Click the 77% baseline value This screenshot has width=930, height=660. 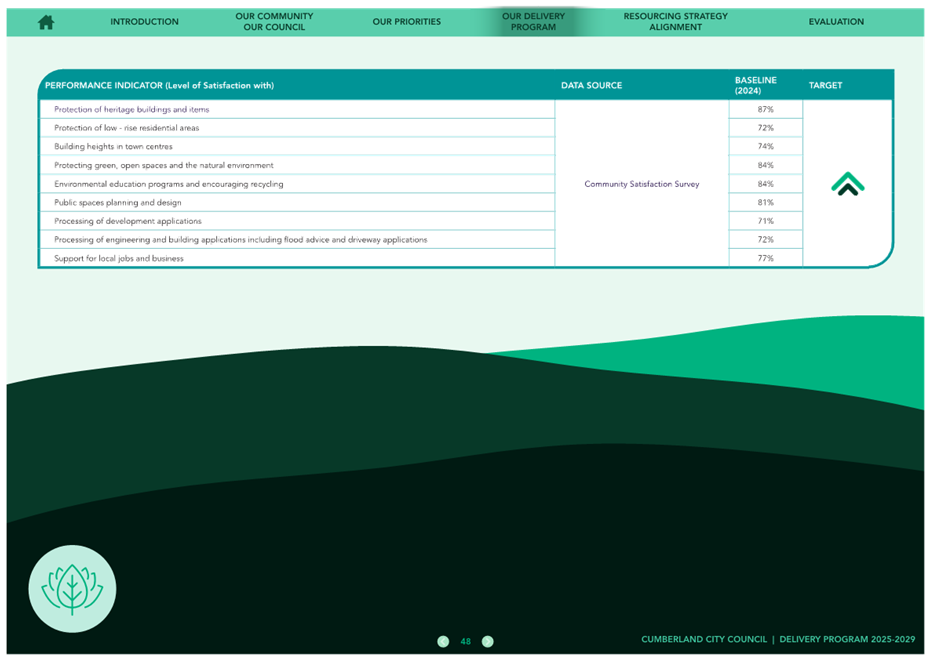(x=765, y=259)
